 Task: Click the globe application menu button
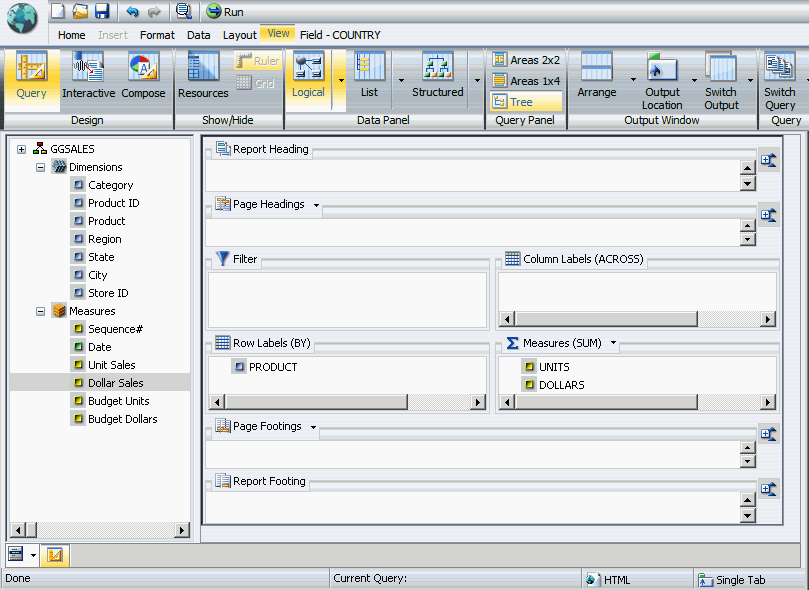pos(22,19)
